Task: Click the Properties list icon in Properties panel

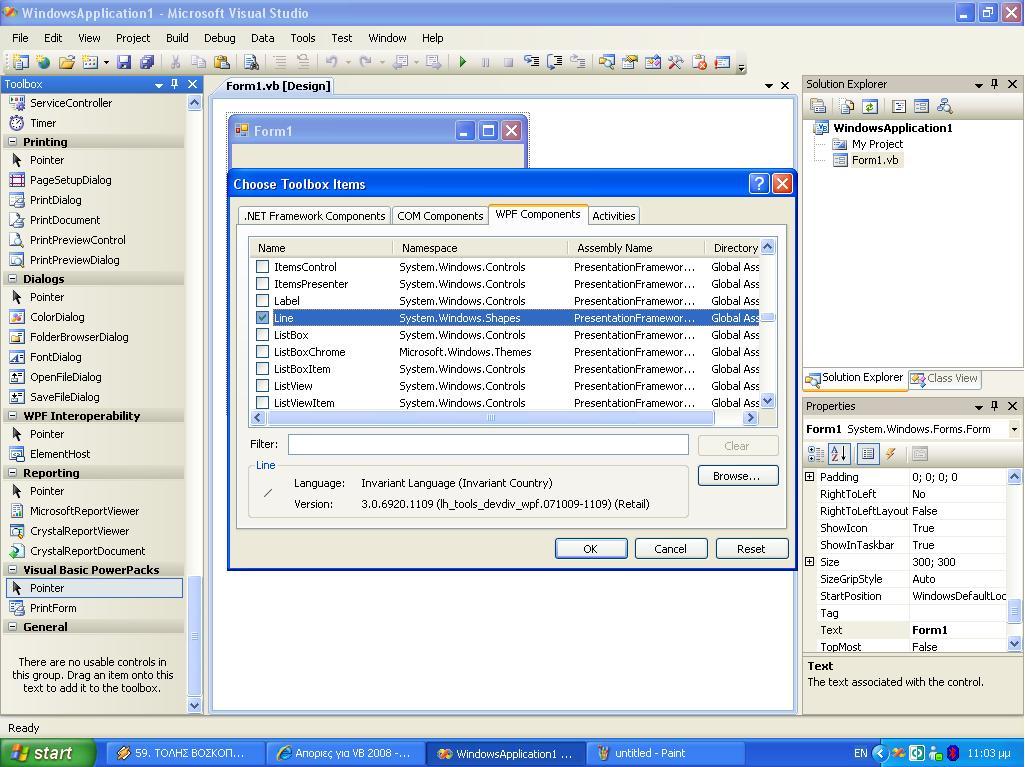Action: tap(867, 453)
